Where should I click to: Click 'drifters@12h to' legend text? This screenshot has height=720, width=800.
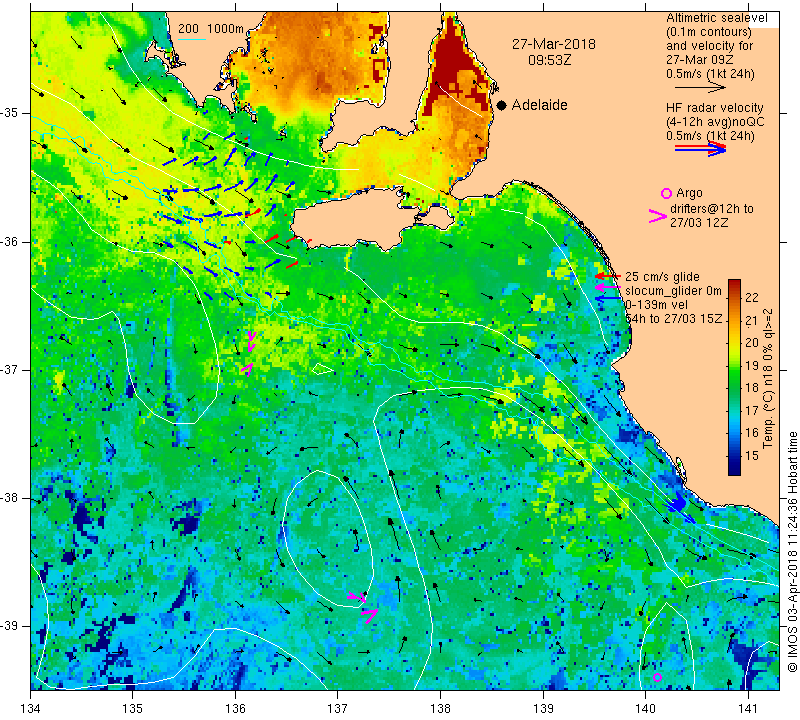click(712, 209)
